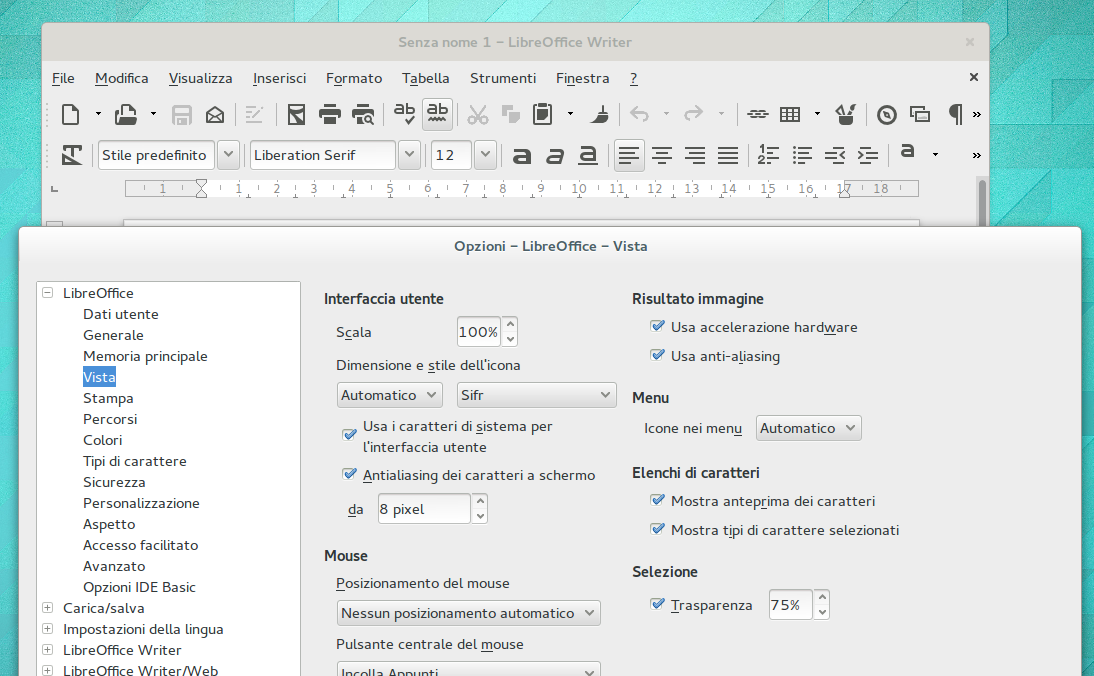Select Dati utente in options tree
The image size is (1094, 676).
pyautogui.click(x=121, y=314)
